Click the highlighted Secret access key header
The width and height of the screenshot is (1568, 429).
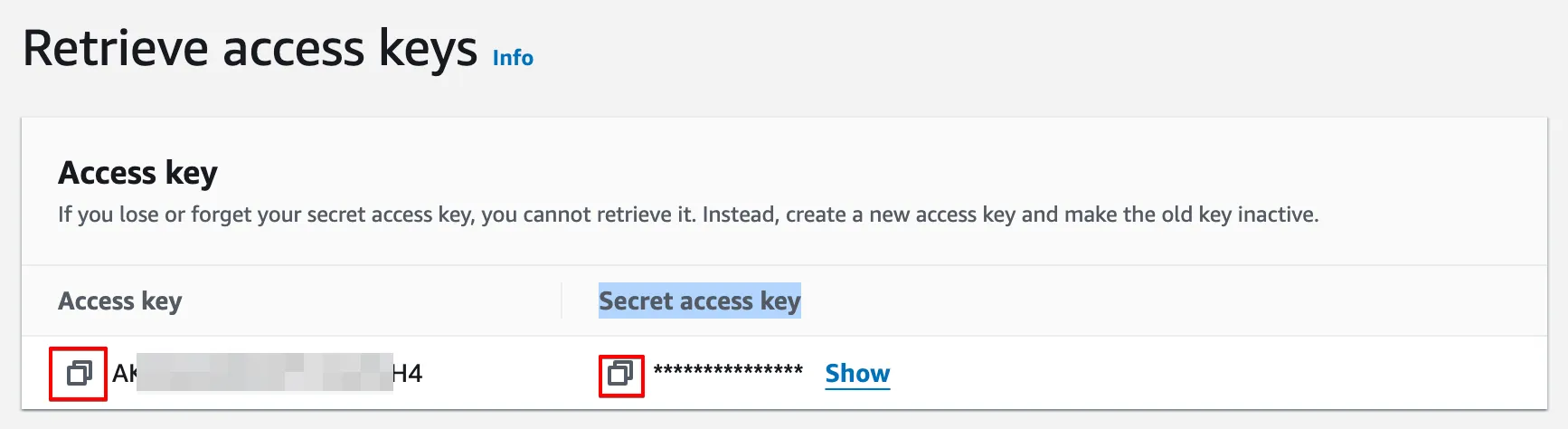tap(699, 300)
